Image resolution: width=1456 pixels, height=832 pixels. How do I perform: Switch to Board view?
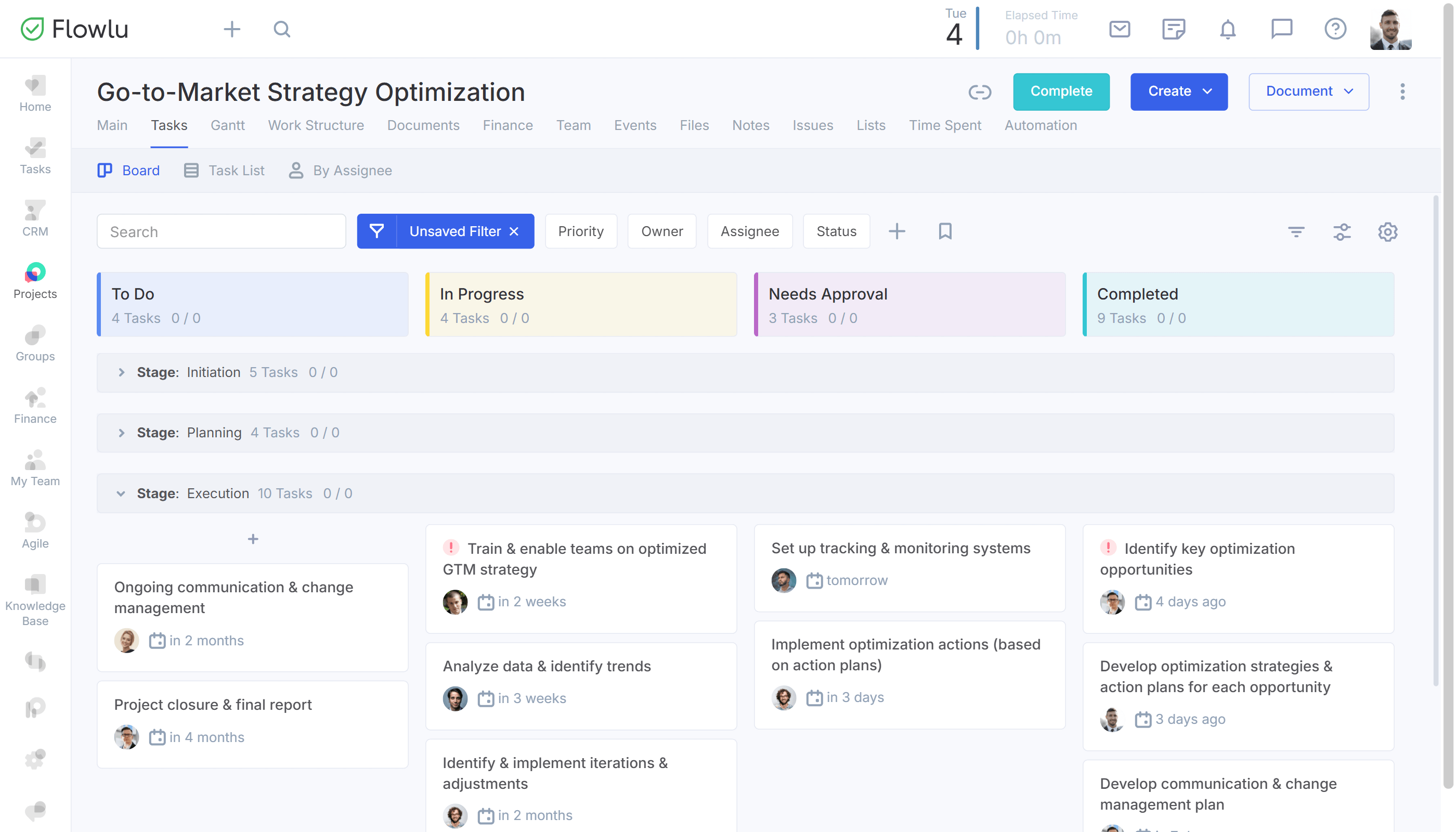coord(128,170)
